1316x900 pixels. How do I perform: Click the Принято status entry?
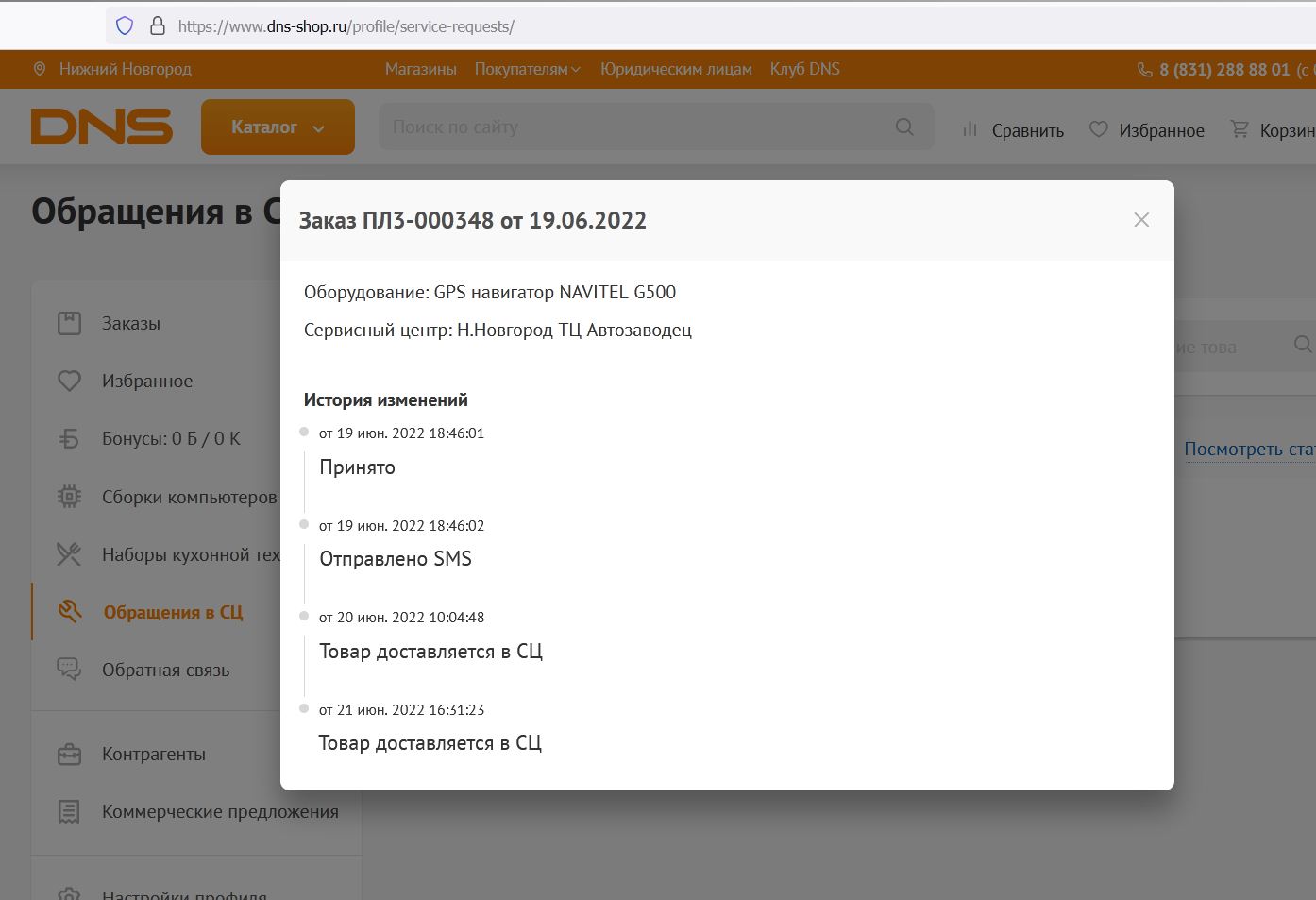pyautogui.click(x=357, y=467)
